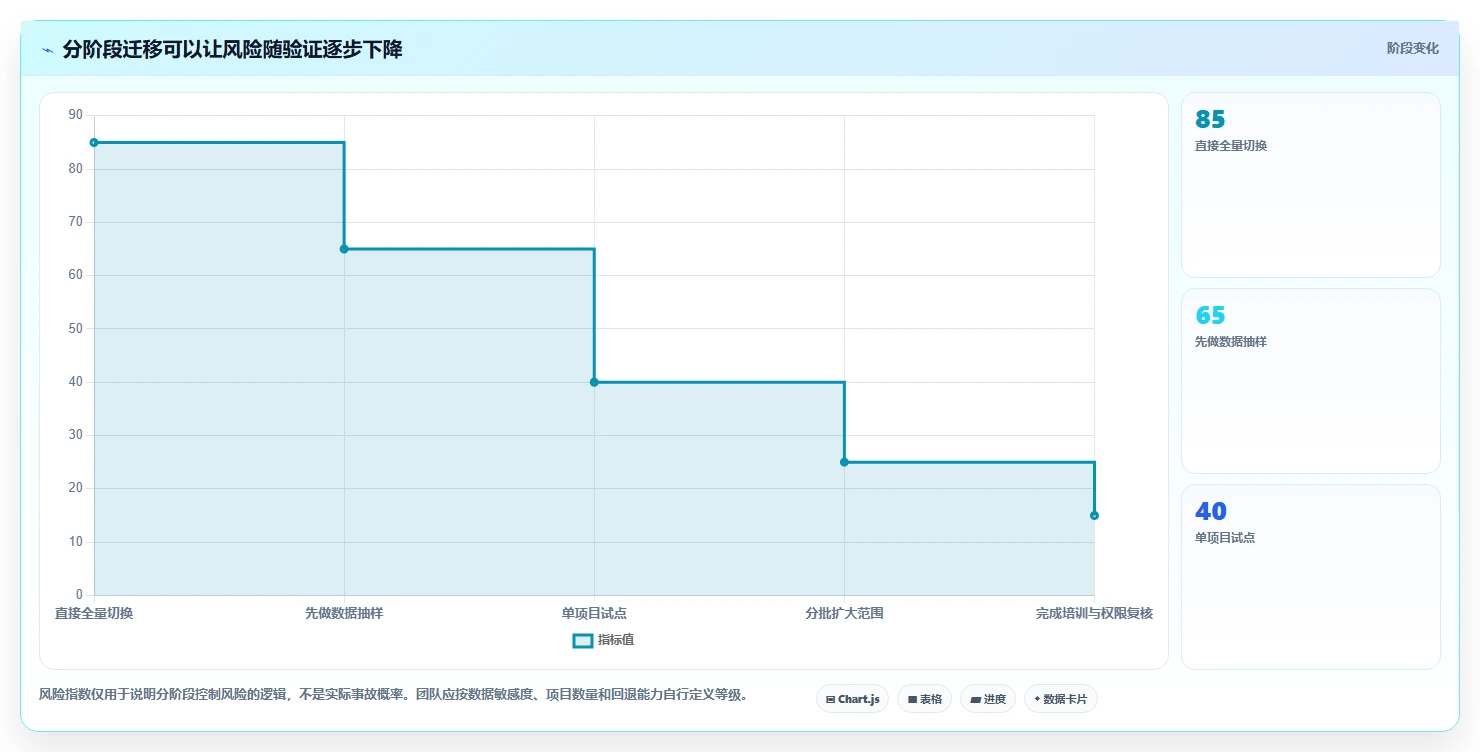Click the chart data point at 85

(x=94, y=142)
